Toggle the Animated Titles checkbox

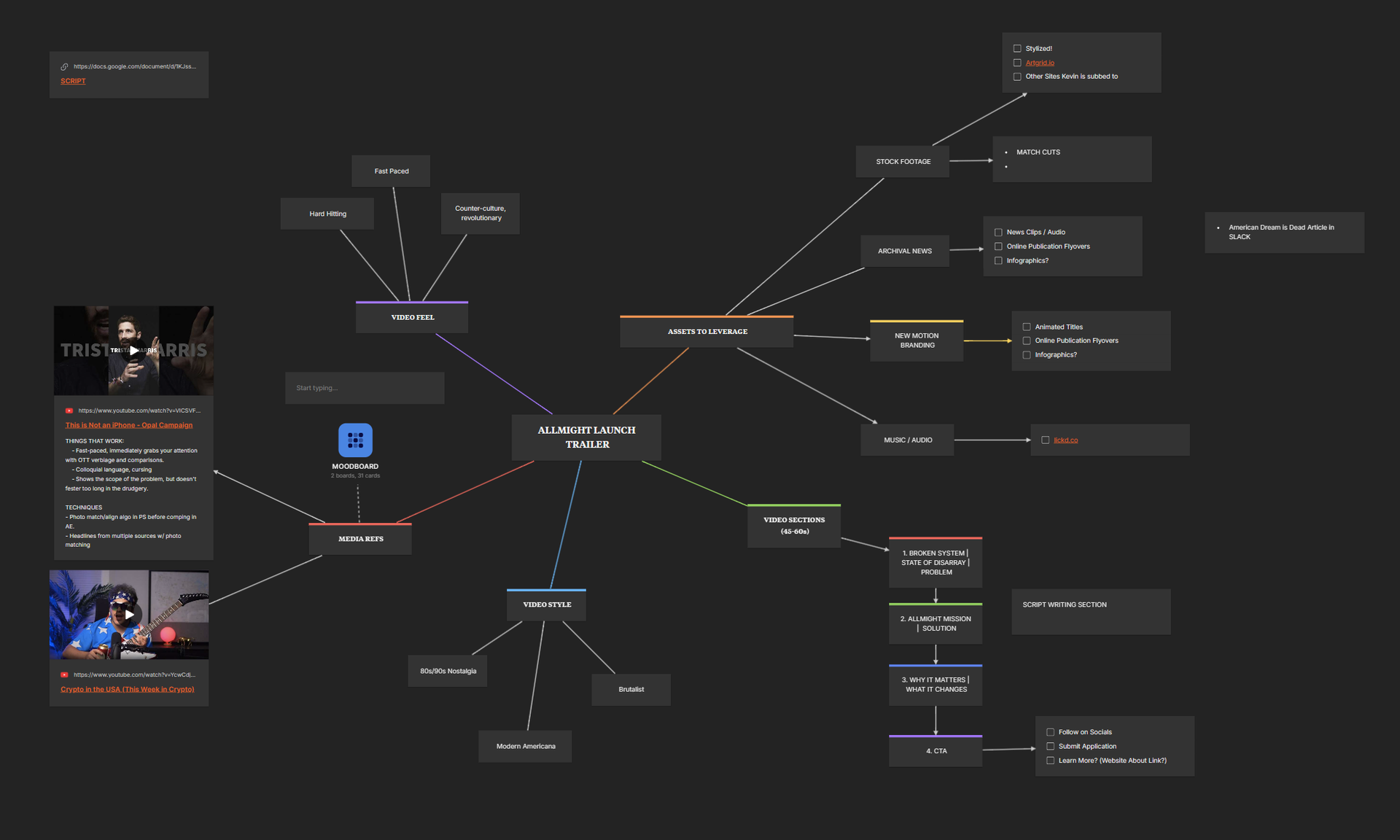[1027, 327]
